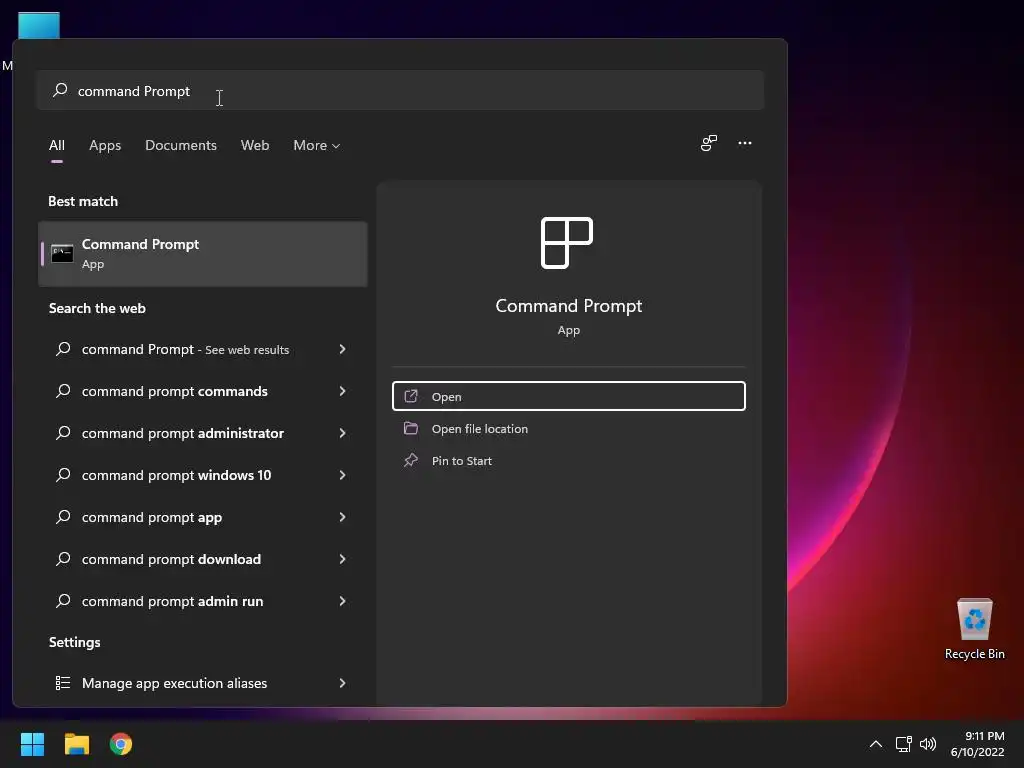
Task: Open the three-dot options menu
Action: [744, 143]
